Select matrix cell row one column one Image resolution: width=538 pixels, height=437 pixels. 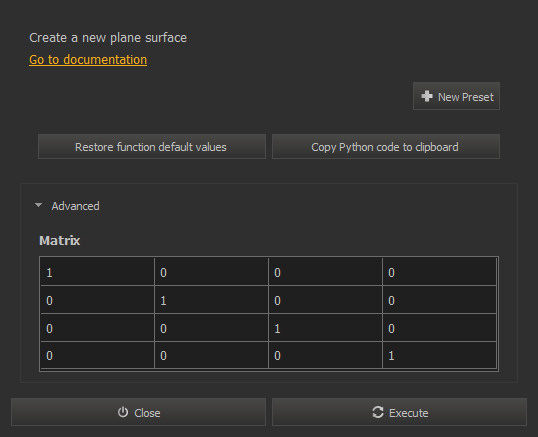97,272
